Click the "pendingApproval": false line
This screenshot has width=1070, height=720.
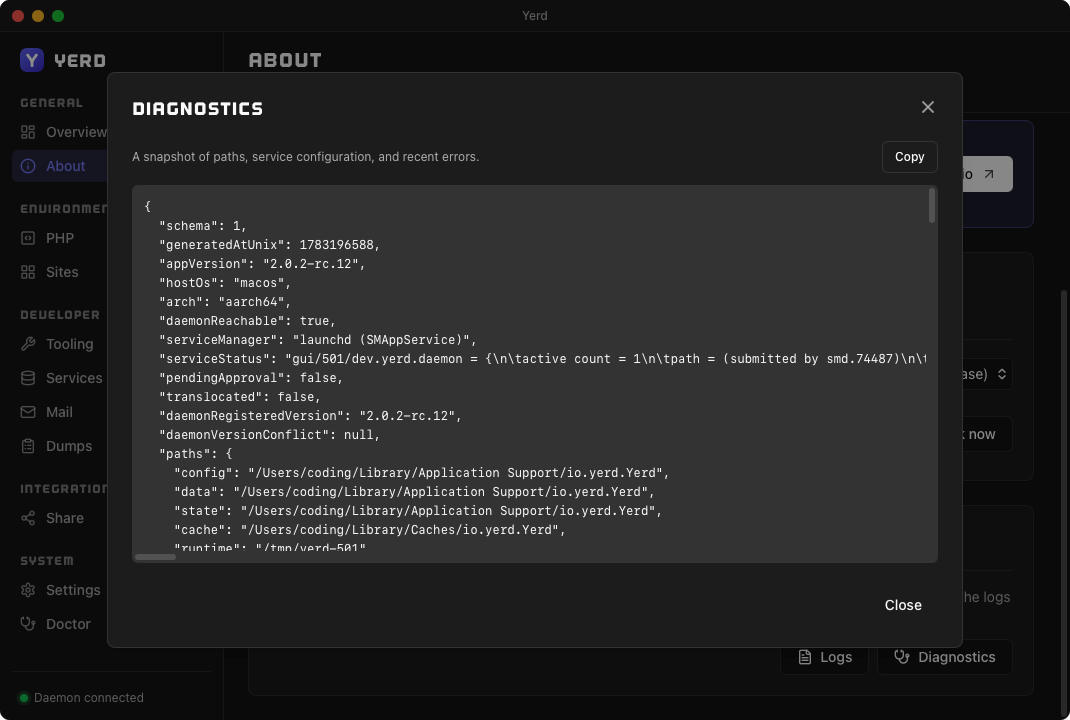coord(251,377)
